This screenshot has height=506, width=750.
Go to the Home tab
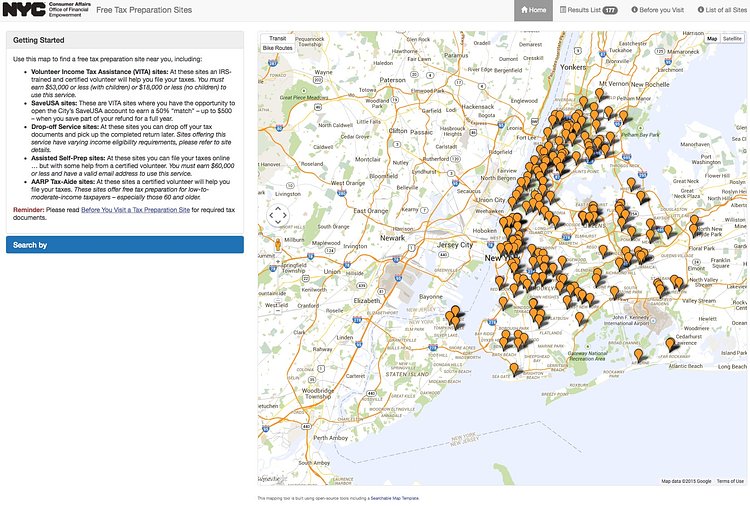click(534, 10)
